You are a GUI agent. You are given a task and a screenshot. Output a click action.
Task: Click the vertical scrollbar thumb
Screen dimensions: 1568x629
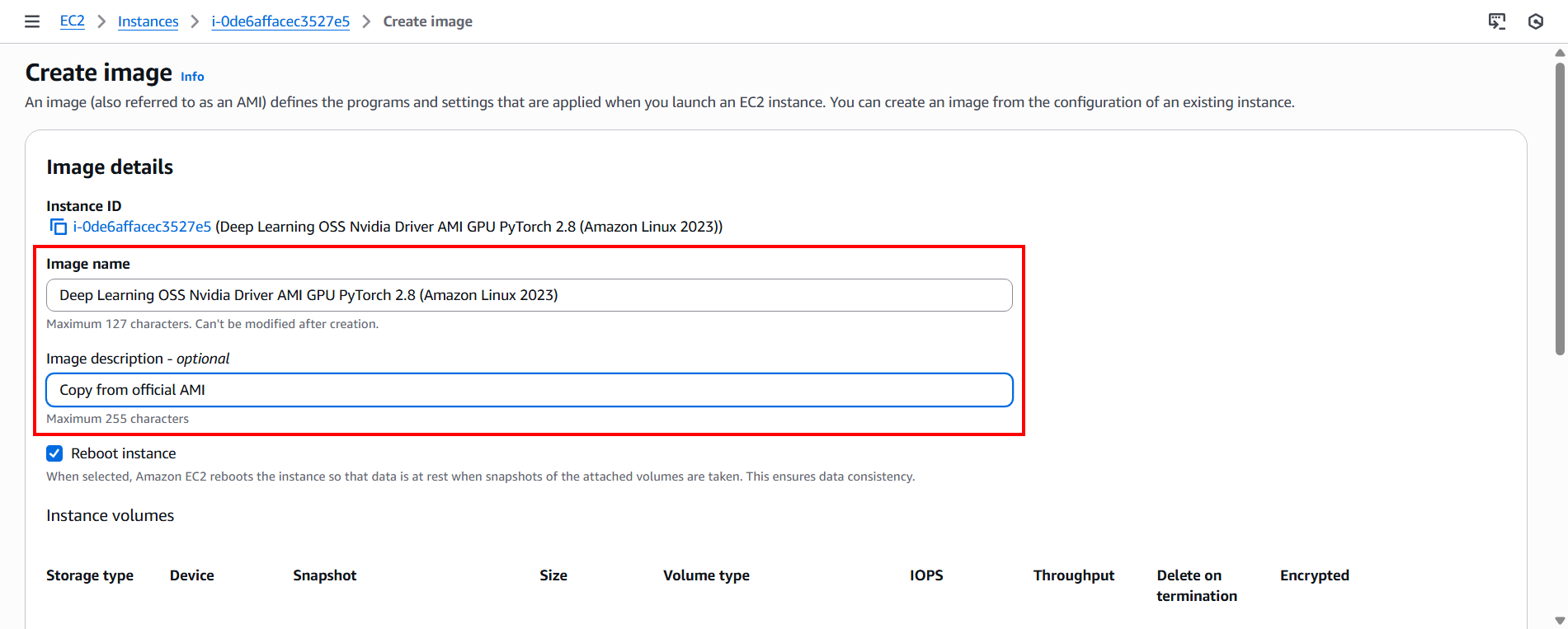coord(1560,206)
